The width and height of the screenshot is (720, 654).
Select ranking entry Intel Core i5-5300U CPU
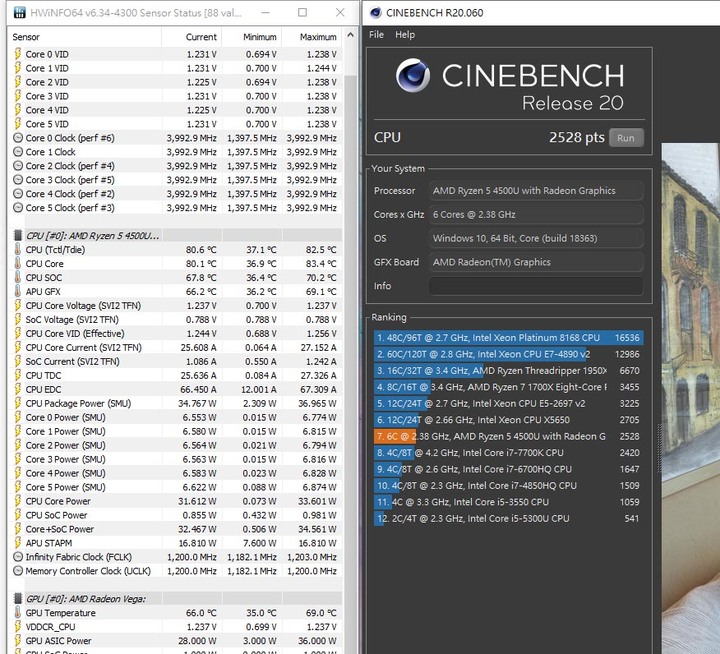[x=508, y=519]
